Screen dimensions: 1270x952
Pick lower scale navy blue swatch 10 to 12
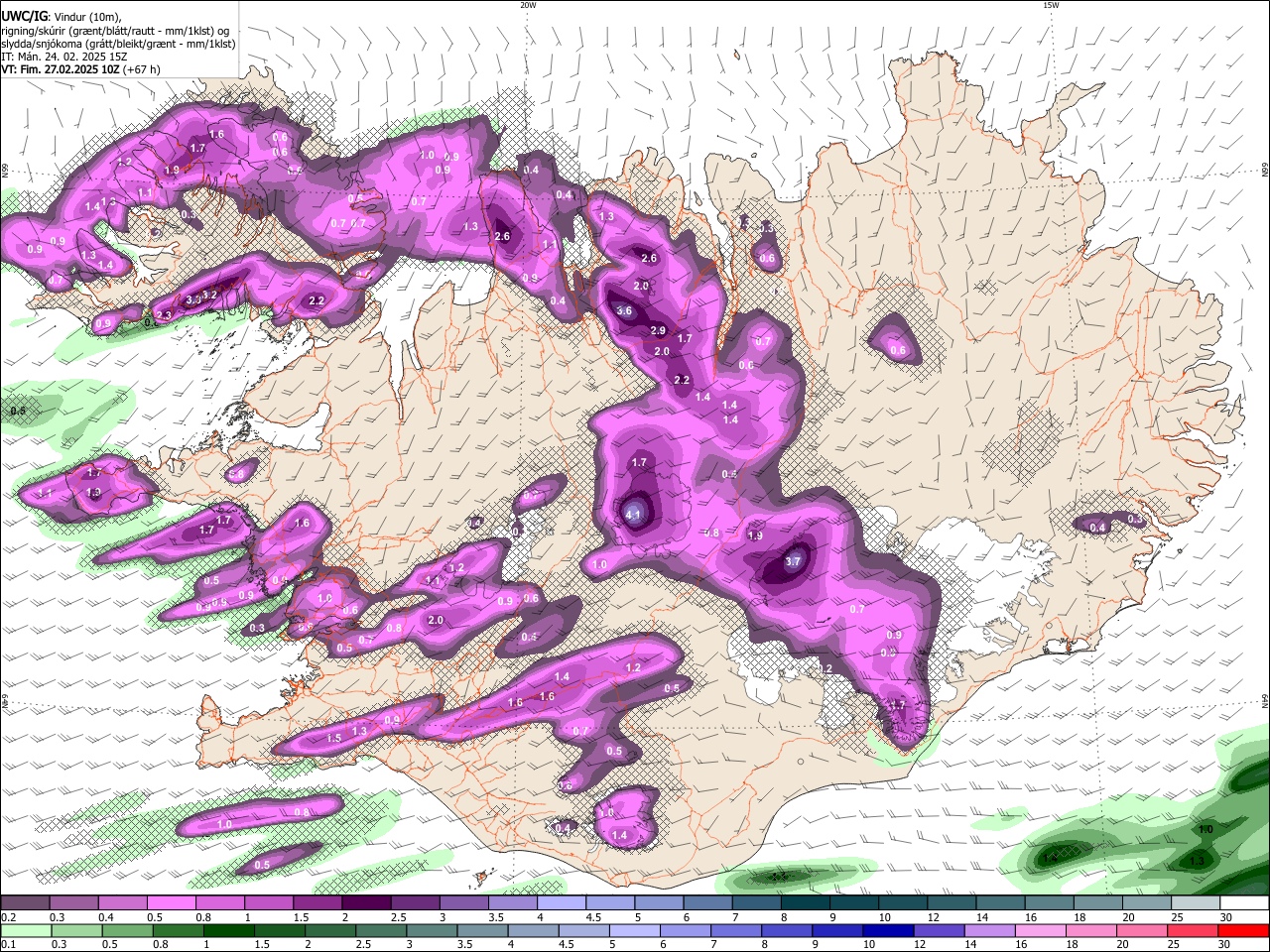(x=886, y=930)
